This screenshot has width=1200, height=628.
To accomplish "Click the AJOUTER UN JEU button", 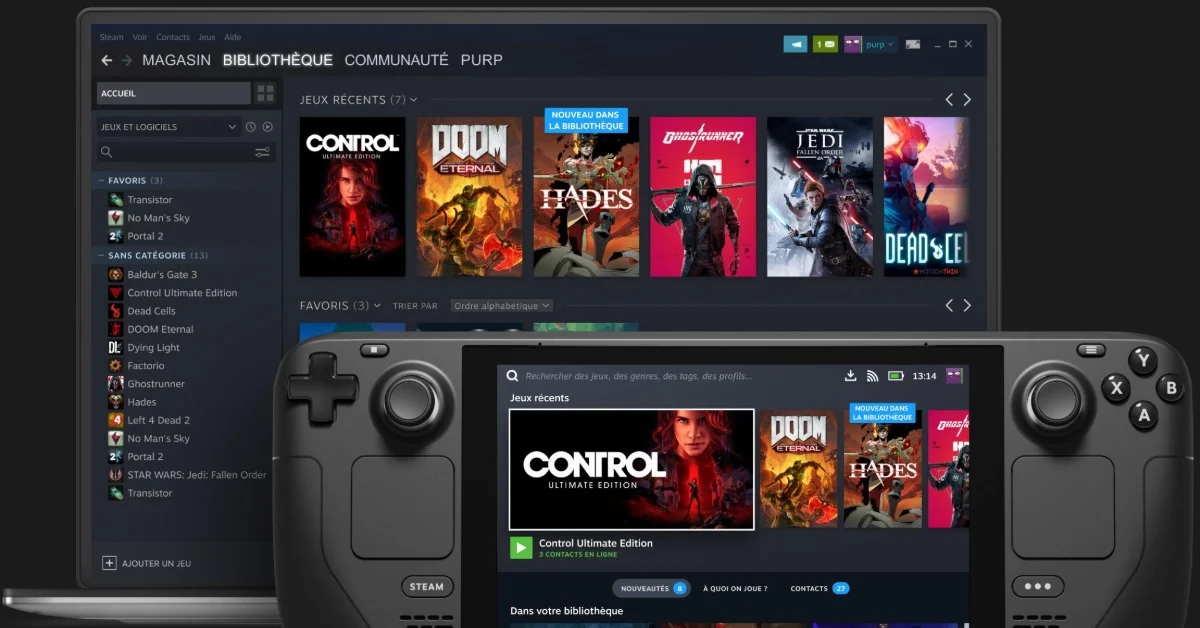I will click(x=157, y=563).
